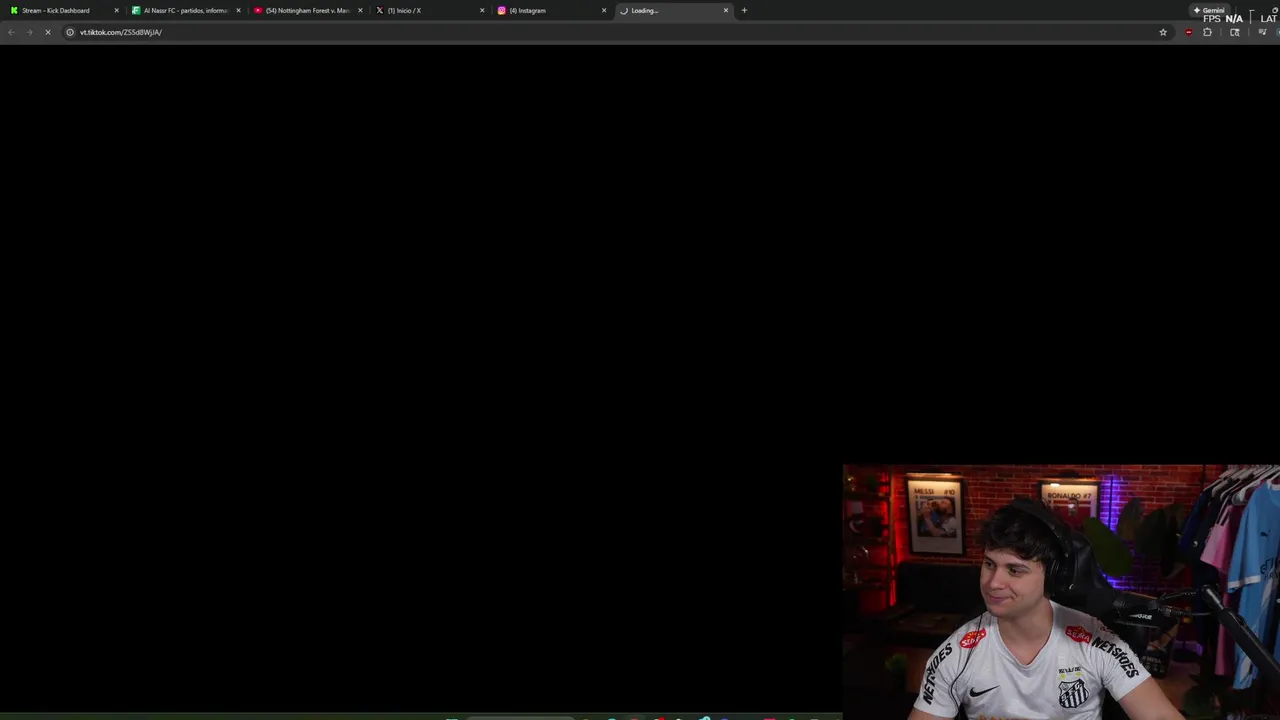
Task: Close the Loading... tab
Action: [x=726, y=10]
